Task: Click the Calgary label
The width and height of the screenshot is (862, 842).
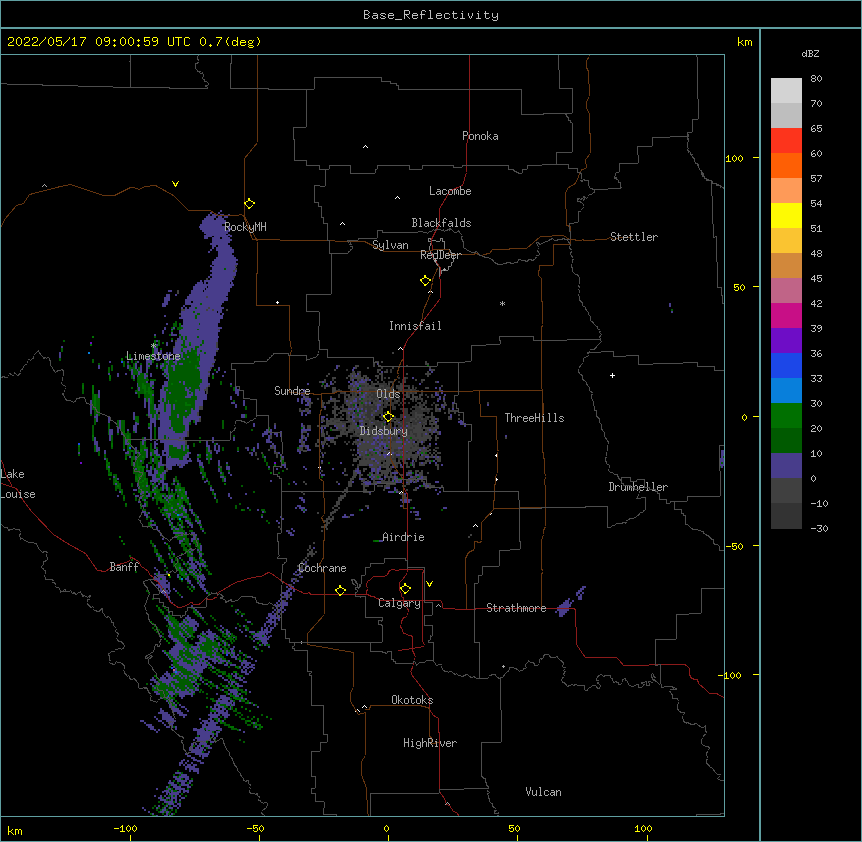Action: (x=399, y=603)
